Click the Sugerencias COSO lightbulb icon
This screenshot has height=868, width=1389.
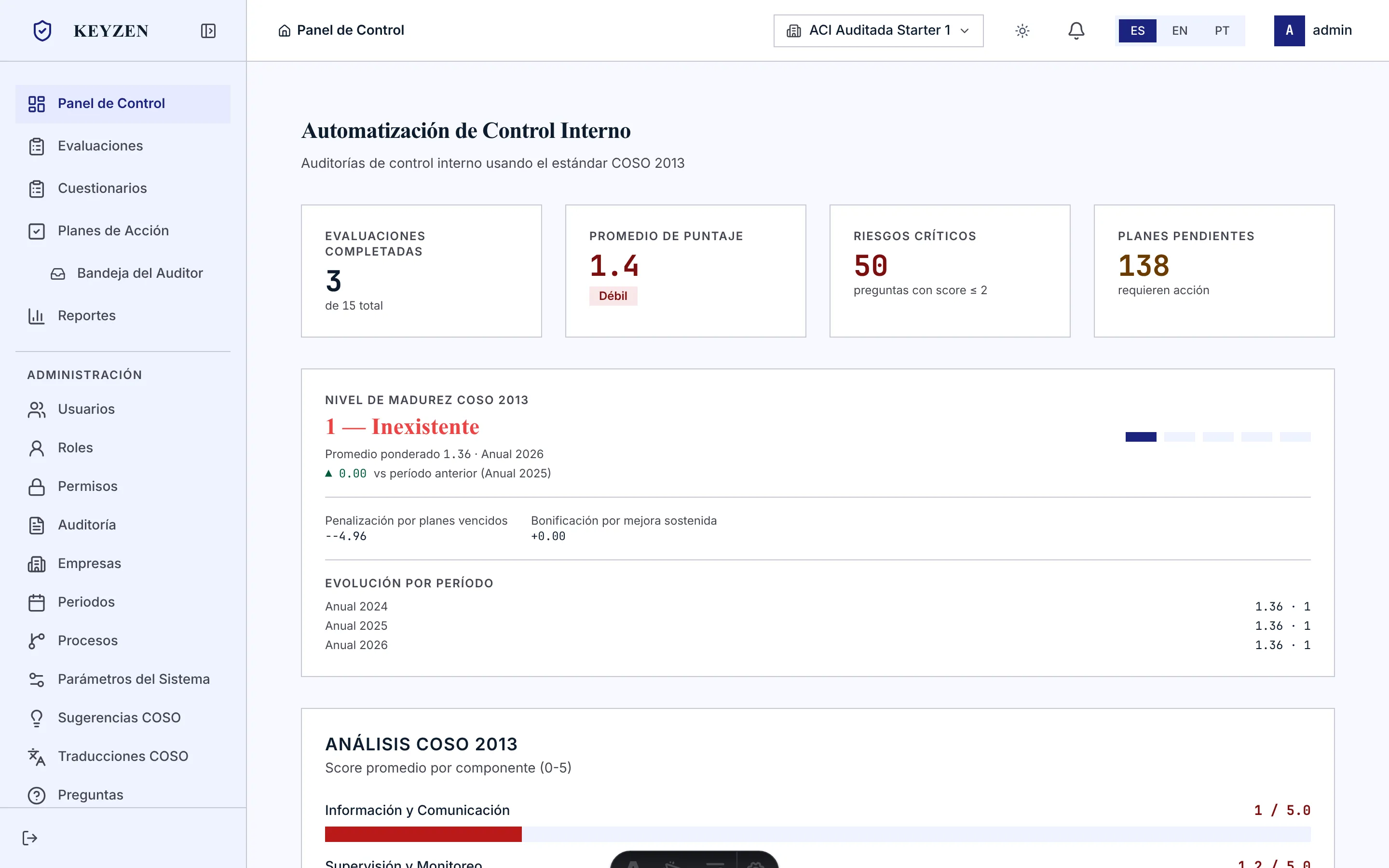pyautogui.click(x=37, y=718)
